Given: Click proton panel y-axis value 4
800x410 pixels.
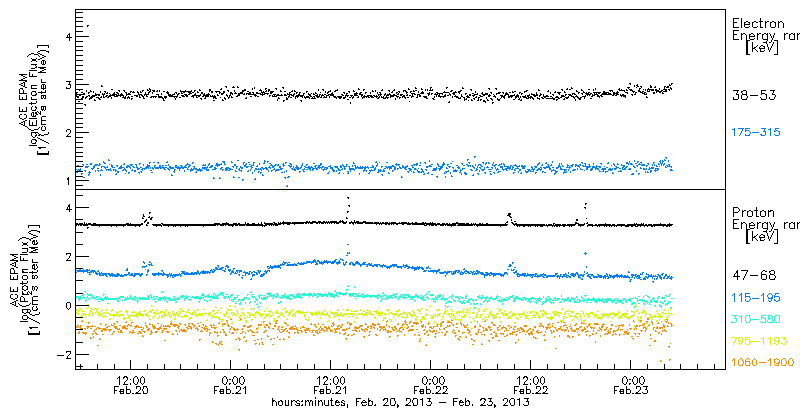Looking at the screenshot, I should [70, 208].
